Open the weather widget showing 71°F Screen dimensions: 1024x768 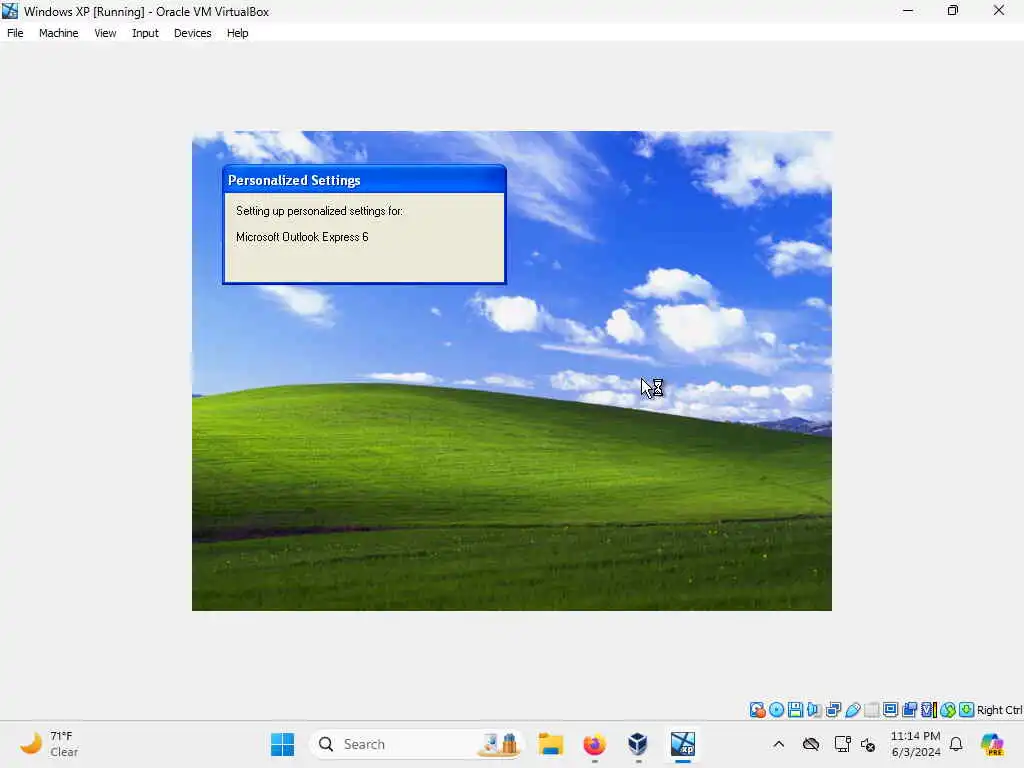click(x=49, y=744)
